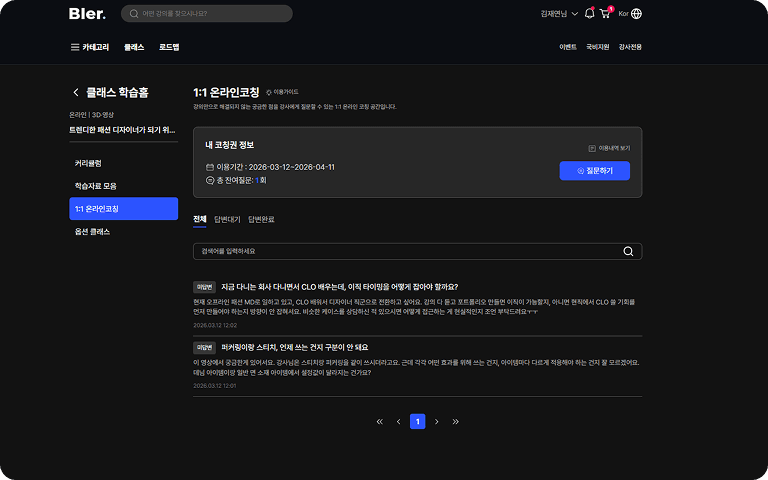Open the notification bell

pos(589,13)
